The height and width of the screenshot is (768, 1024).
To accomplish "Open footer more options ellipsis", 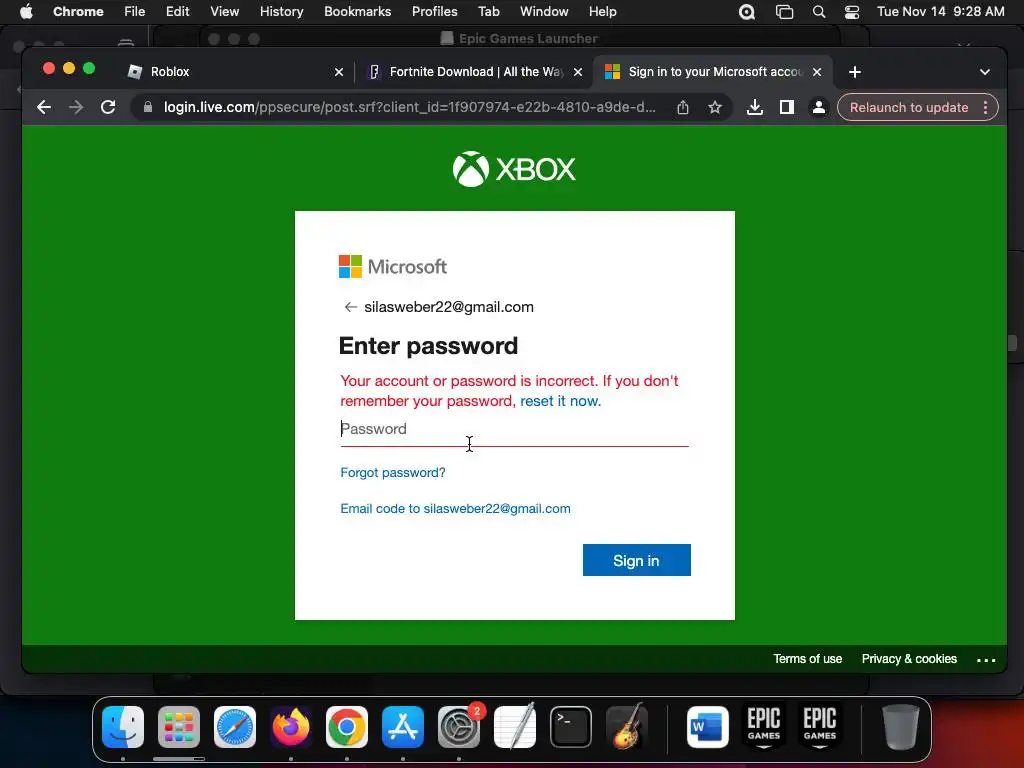I will (x=985, y=660).
